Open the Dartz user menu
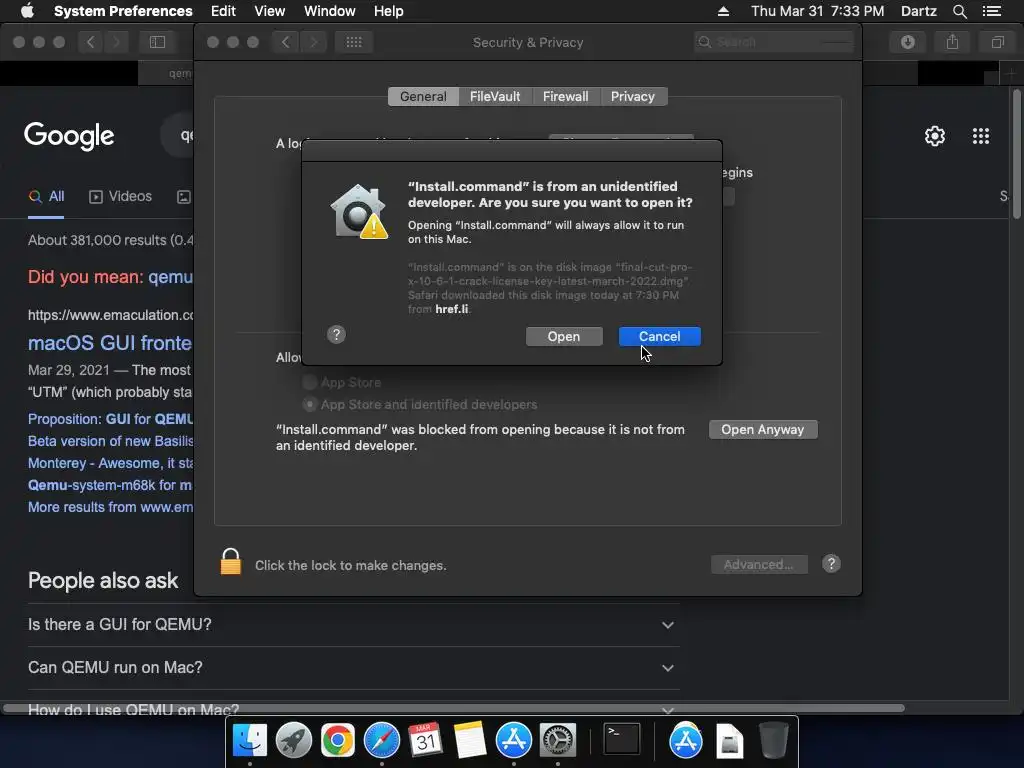 point(918,11)
